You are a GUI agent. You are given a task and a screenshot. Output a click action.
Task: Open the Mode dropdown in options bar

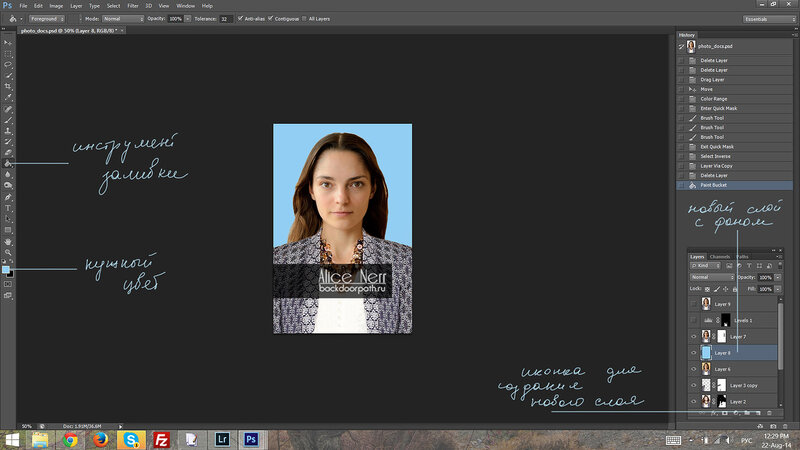tap(122, 19)
